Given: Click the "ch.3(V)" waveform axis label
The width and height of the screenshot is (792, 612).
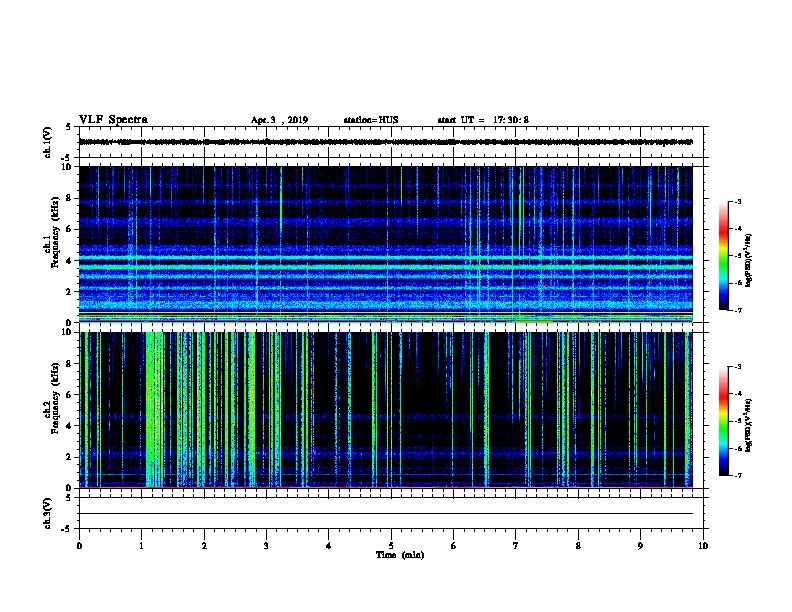Looking at the screenshot, I should click(x=47, y=513).
